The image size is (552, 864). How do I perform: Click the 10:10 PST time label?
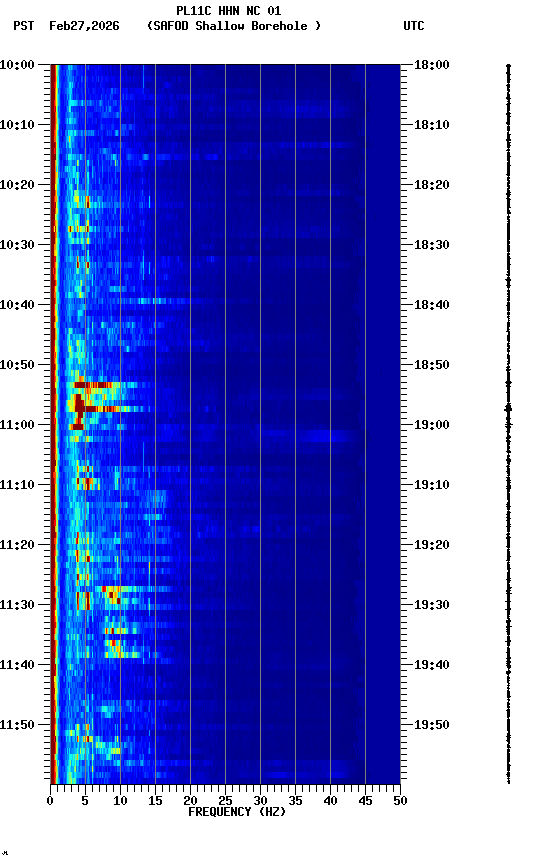point(17,125)
